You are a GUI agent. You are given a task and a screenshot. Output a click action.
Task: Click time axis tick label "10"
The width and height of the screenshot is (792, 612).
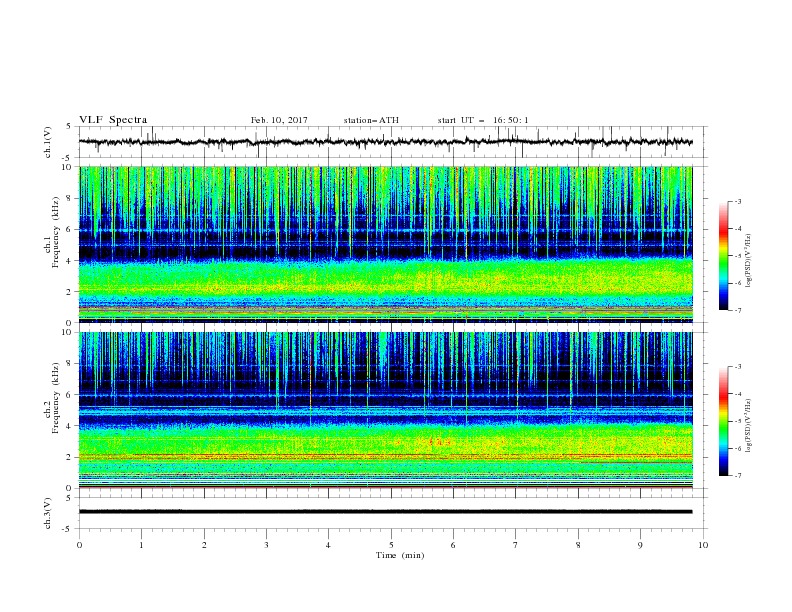click(703, 545)
